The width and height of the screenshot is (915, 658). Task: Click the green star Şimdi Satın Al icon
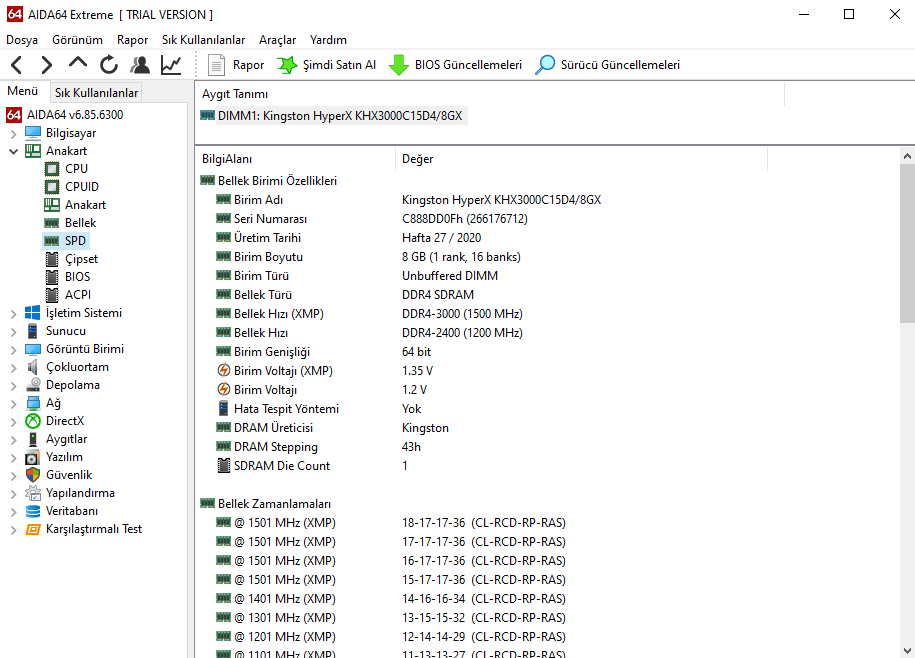point(287,65)
